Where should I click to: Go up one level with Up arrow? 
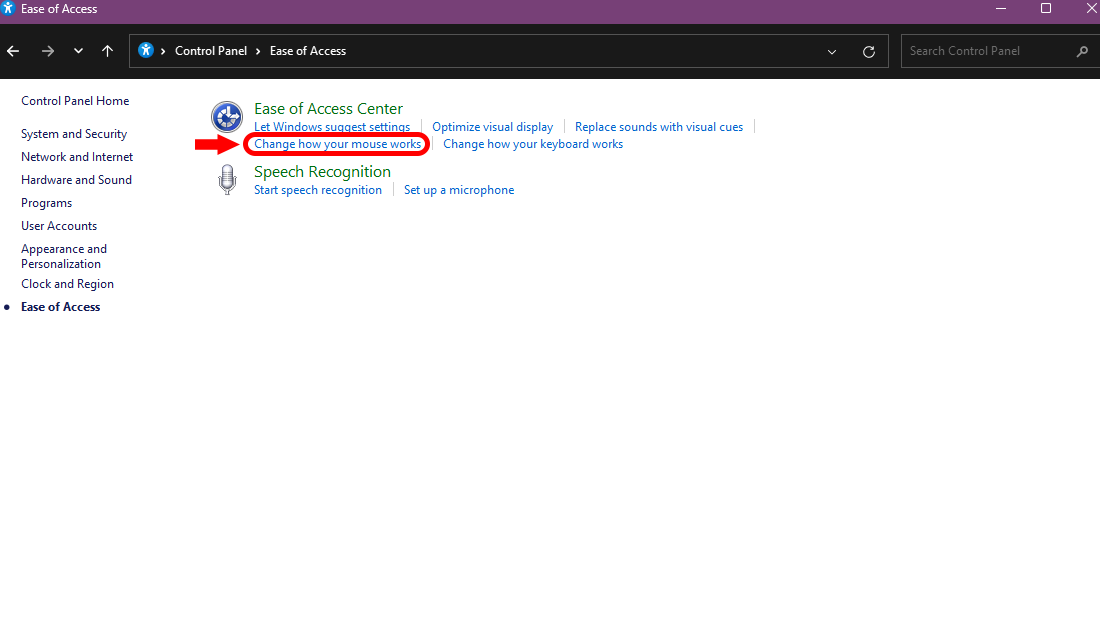107,51
